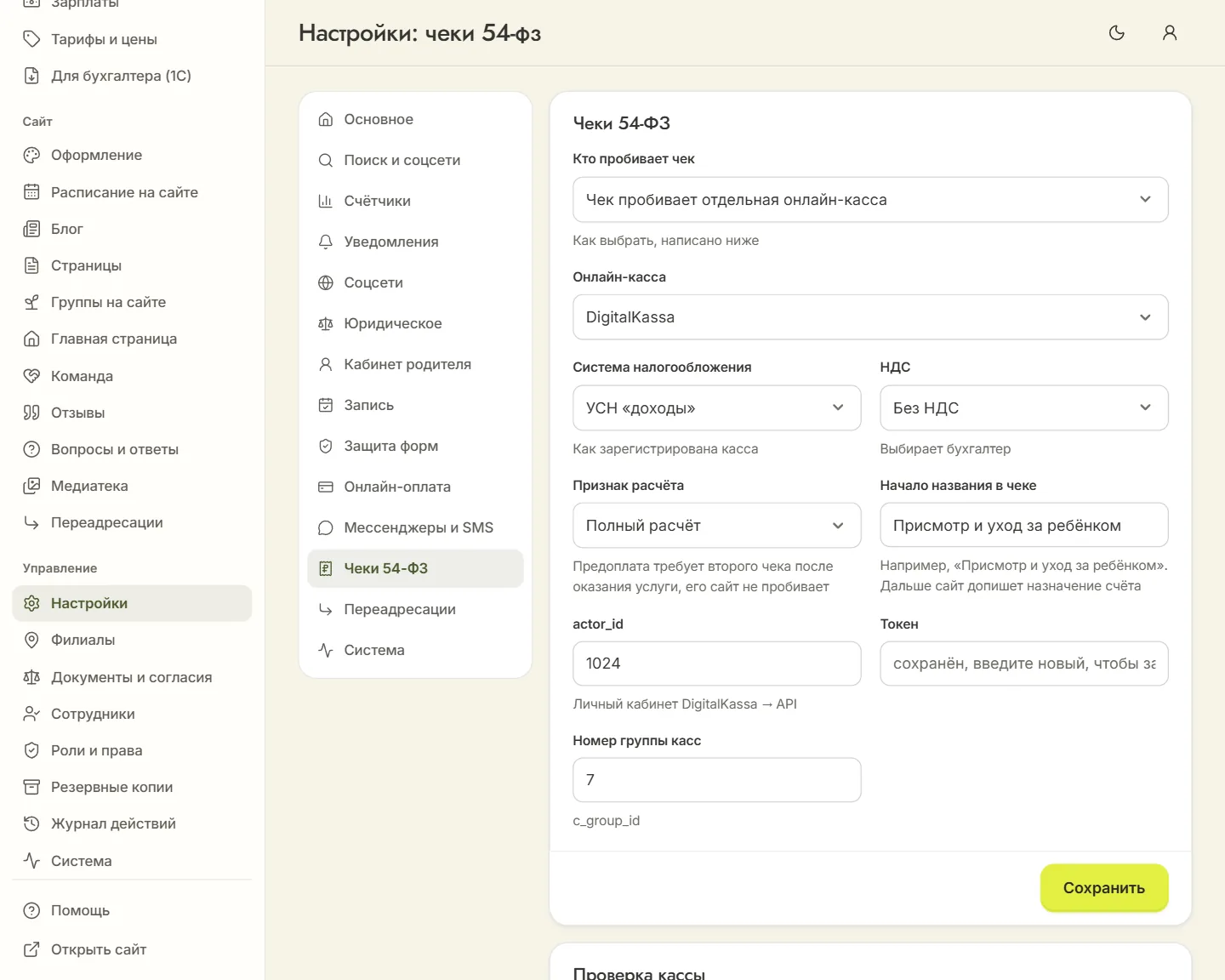Click the Сохранить button
1225x980 pixels.
(1104, 888)
